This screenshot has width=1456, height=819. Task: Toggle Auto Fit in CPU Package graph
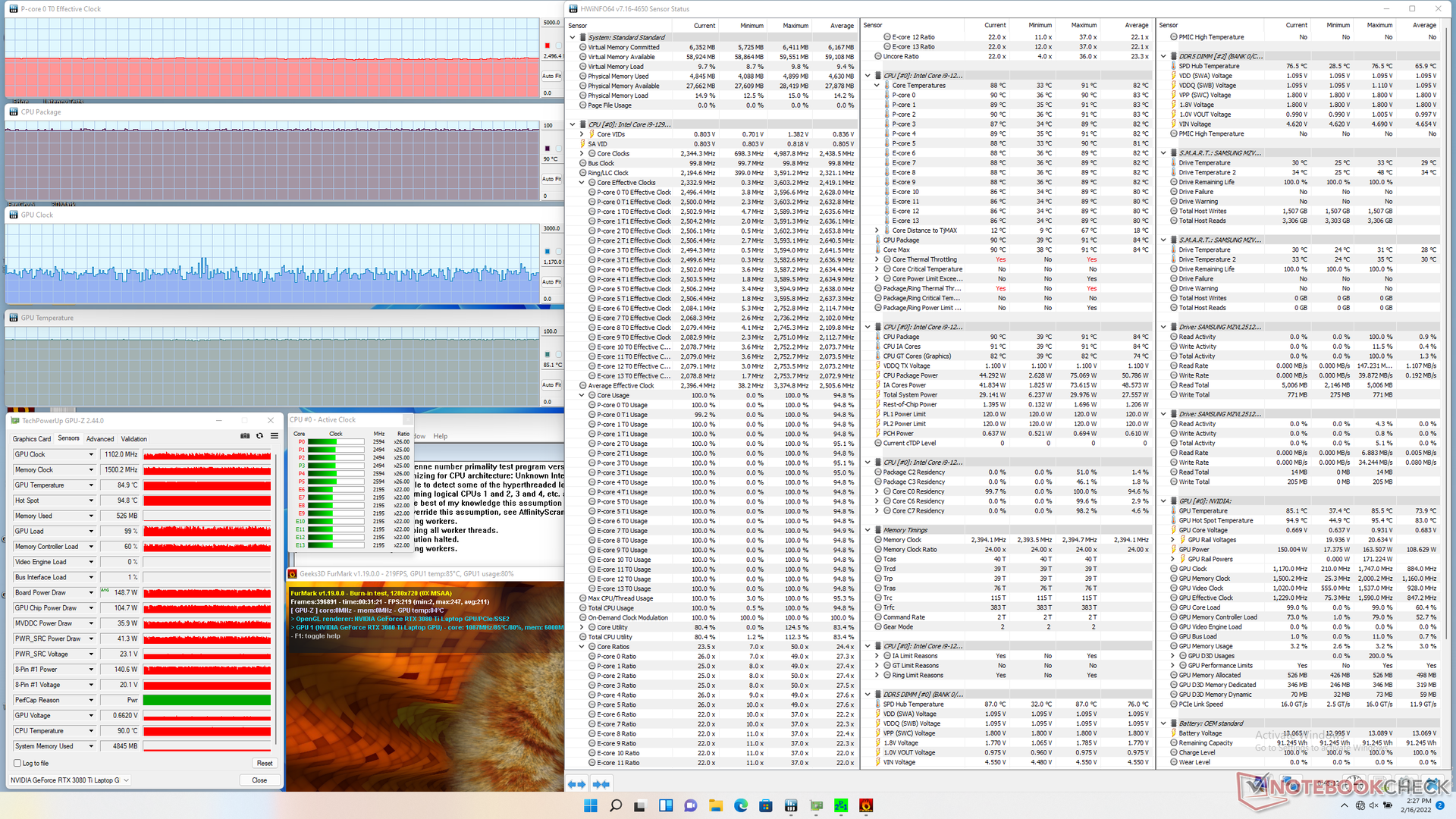[551, 179]
